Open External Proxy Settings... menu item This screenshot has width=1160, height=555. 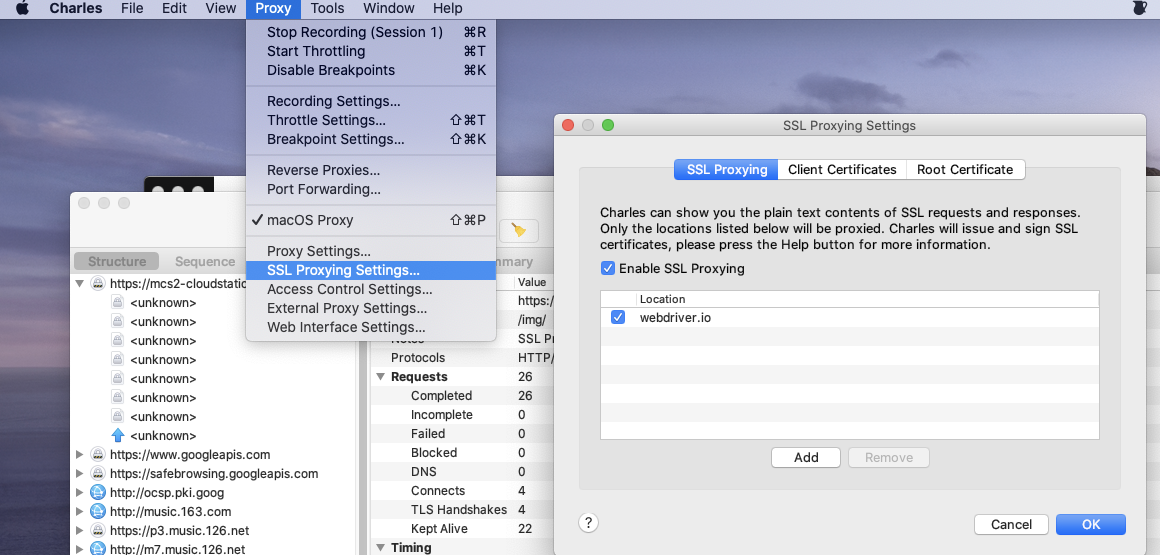[x=371, y=309]
